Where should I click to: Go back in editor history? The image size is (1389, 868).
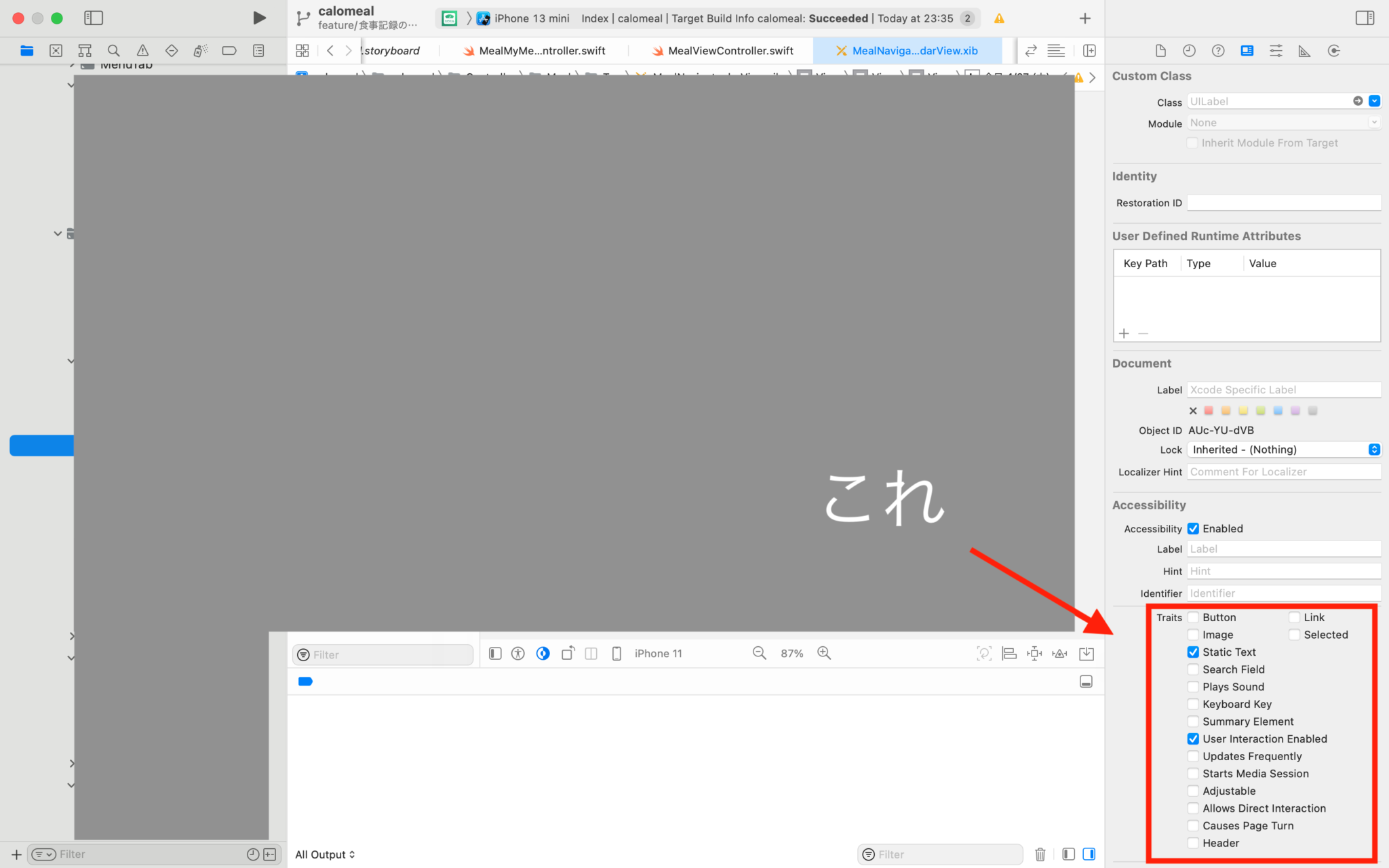330,50
